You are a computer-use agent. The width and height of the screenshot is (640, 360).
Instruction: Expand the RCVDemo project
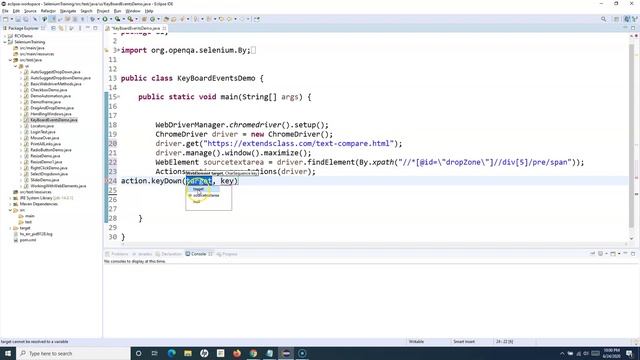tap(5, 36)
